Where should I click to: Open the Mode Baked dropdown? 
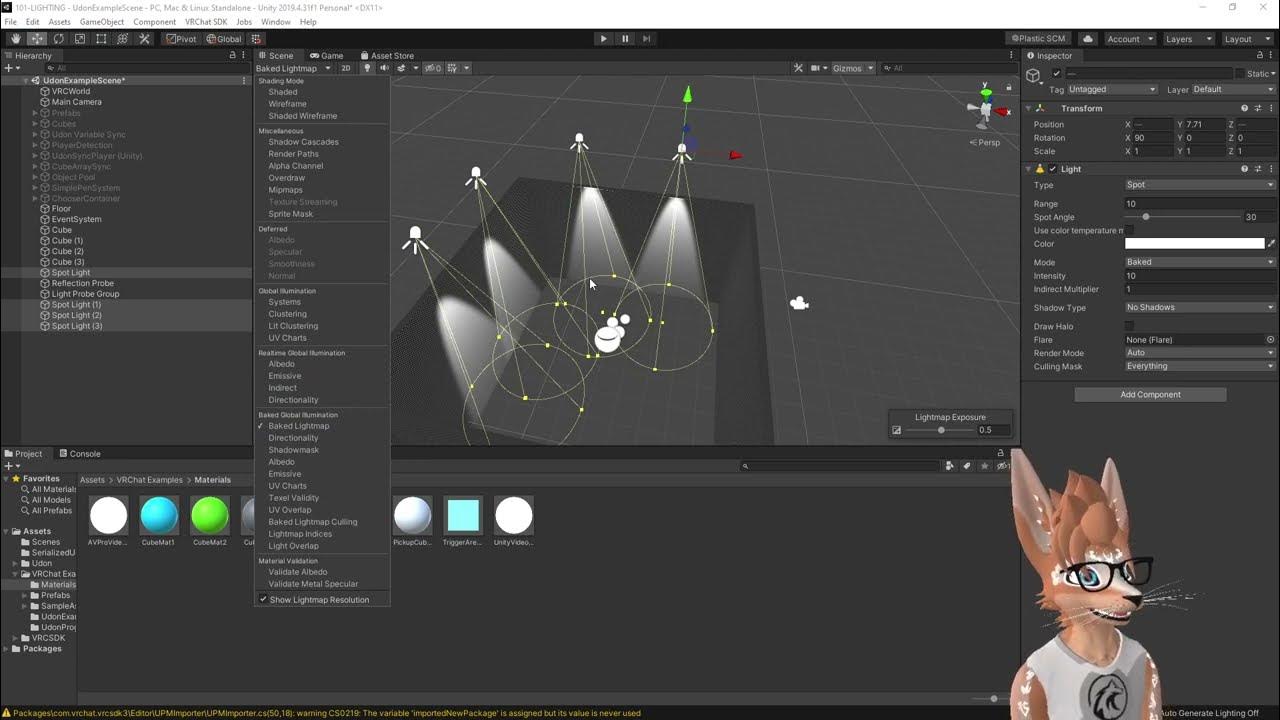pyautogui.click(x=1200, y=262)
